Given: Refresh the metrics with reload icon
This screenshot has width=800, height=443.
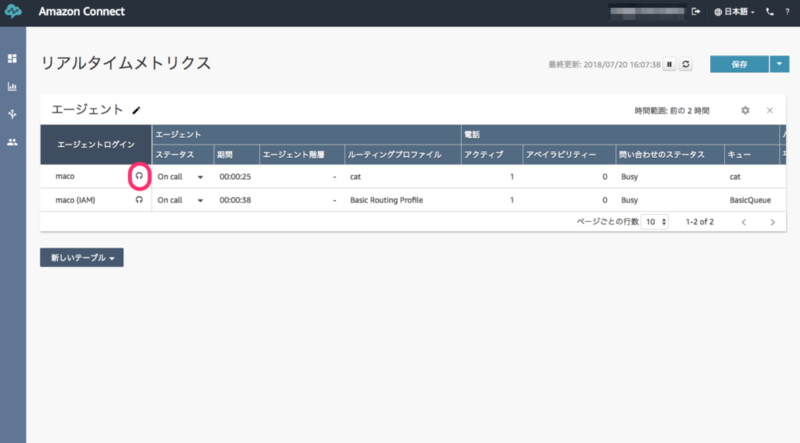Looking at the screenshot, I should click(x=686, y=64).
